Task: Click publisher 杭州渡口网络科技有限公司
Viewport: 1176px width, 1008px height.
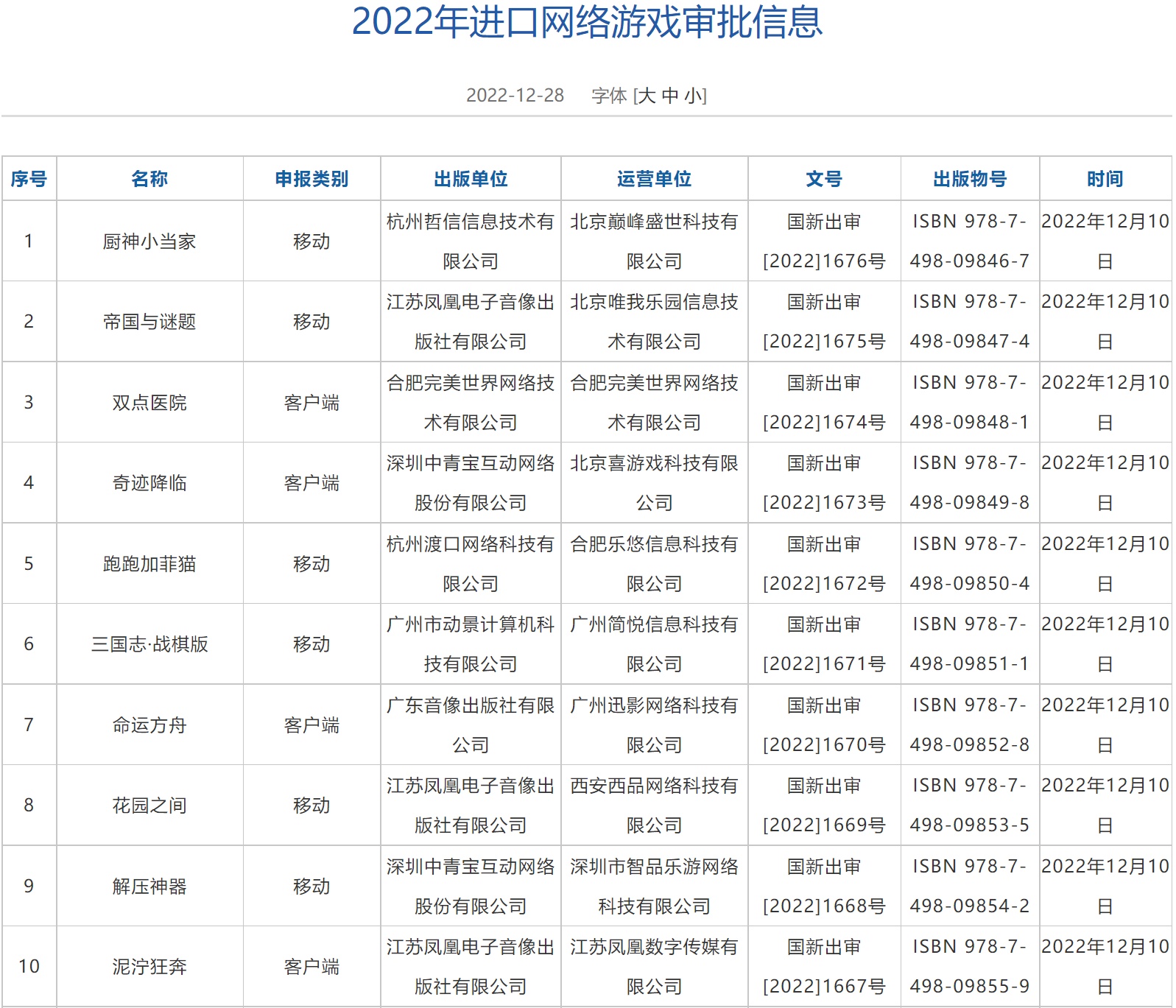Action: [471, 564]
